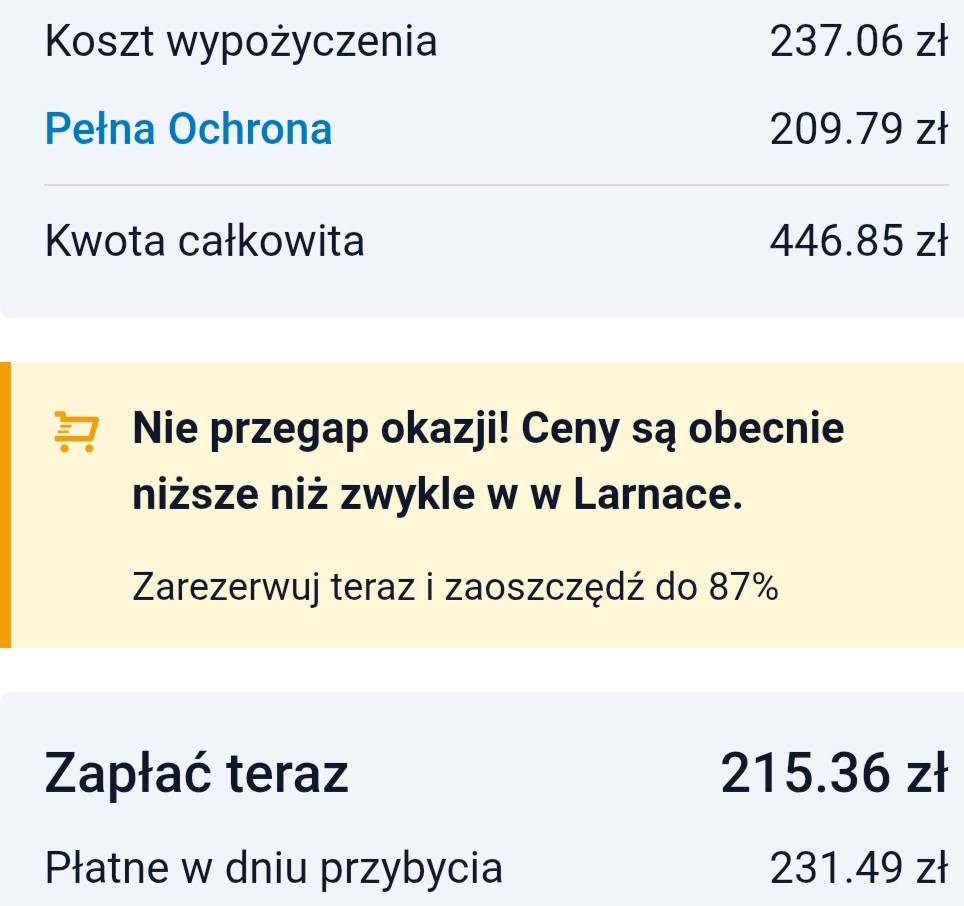This screenshot has width=964, height=906.
Task: Click the 215.36 zł pay-now amount
Action: pyautogui.click(x=834, y=773)
